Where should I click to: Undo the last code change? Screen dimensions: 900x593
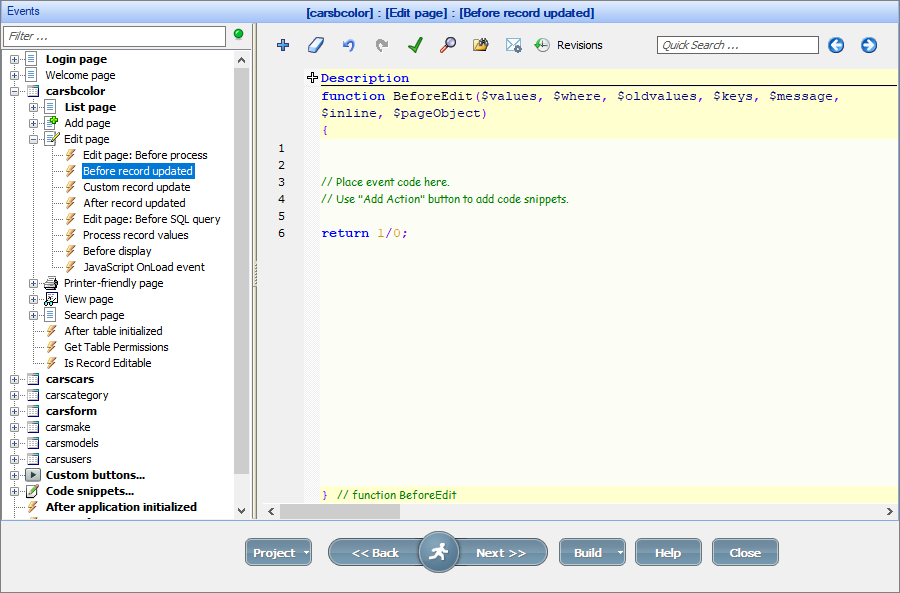(347, 45)
